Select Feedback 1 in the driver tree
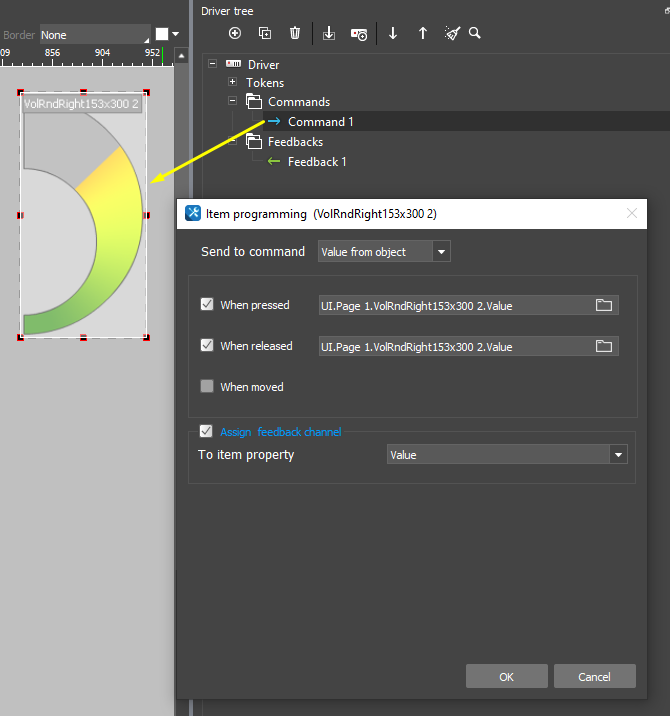The image size is (670, 716). (x=316, y=162)
